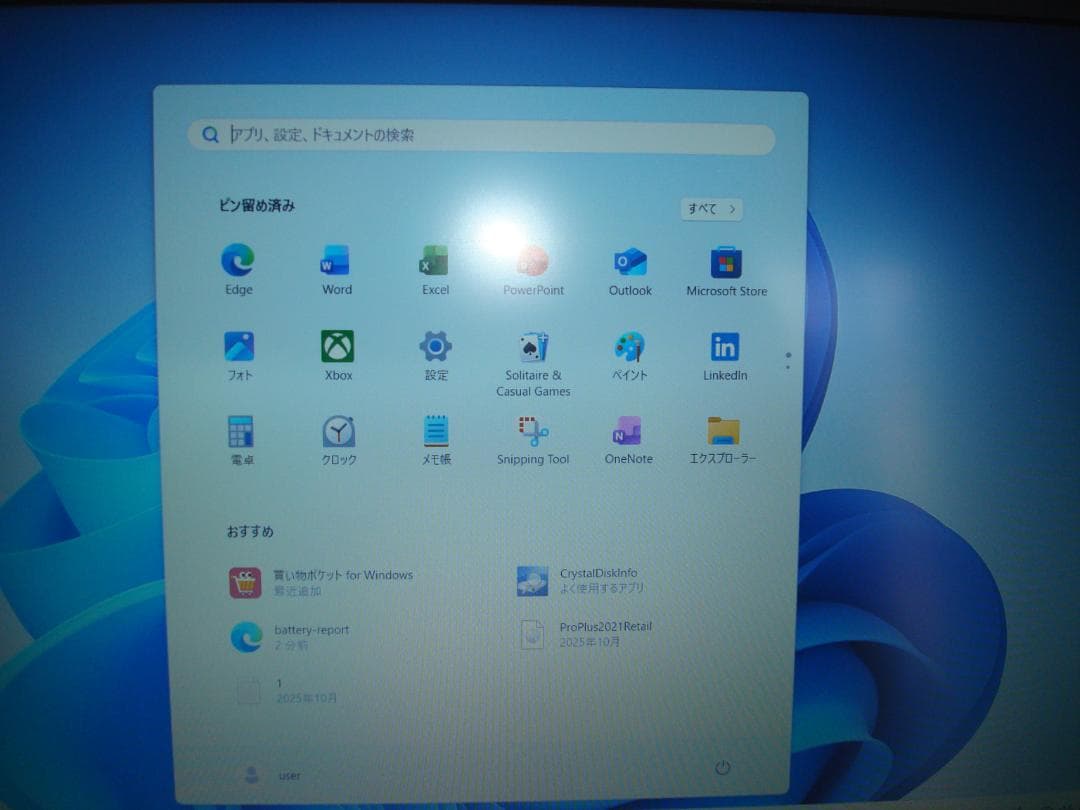Screen dimensions: 1080x810
Task: Launch PowerPoint from the pinned grid
Action: (x=533, y=270)
